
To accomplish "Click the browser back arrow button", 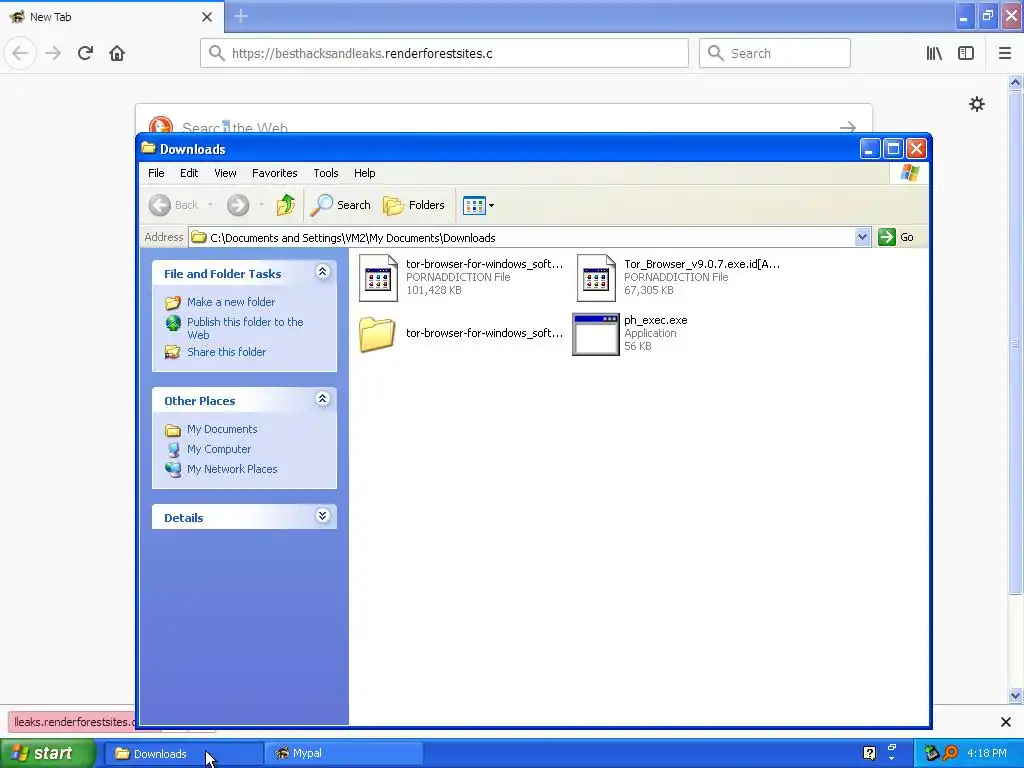I will point(20,53).
